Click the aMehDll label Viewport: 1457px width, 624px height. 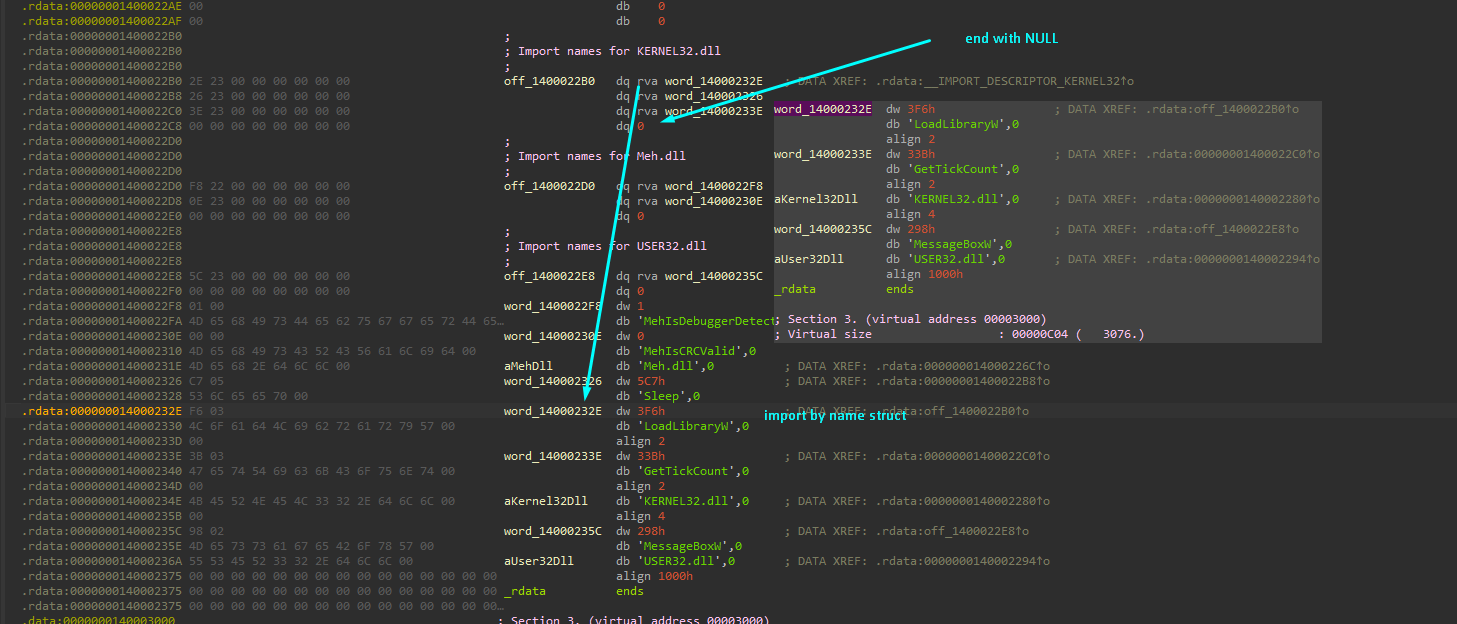528,366
